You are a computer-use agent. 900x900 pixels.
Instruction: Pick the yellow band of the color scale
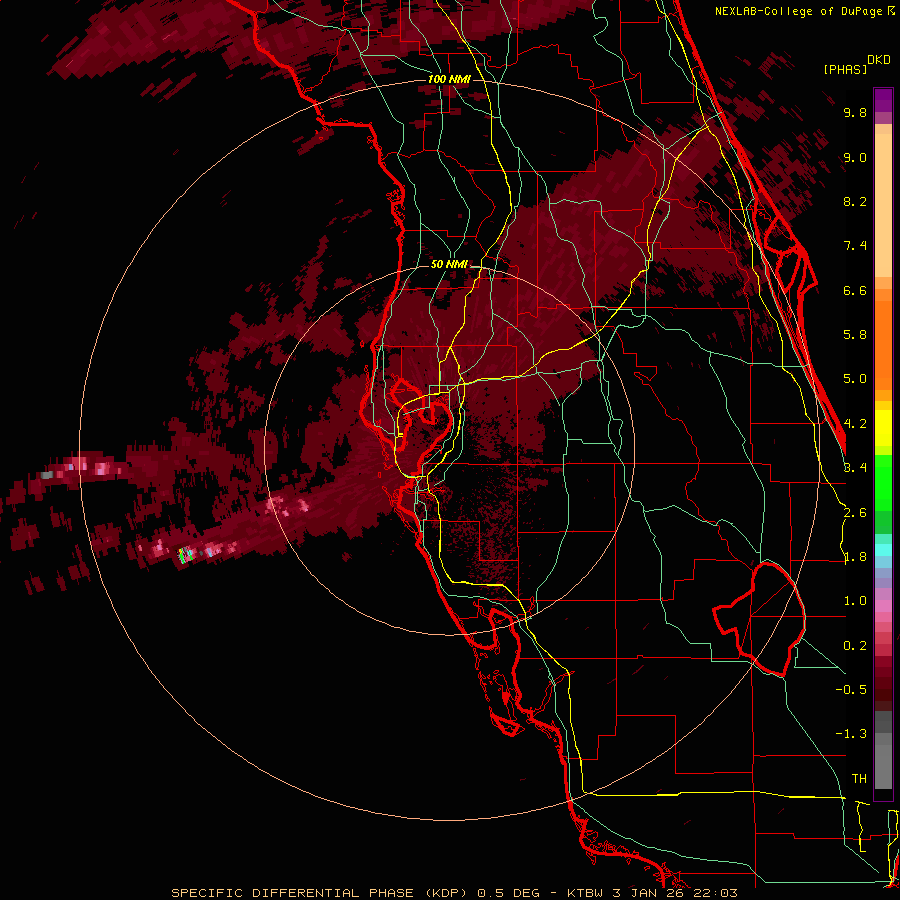(x=883, y=428)
